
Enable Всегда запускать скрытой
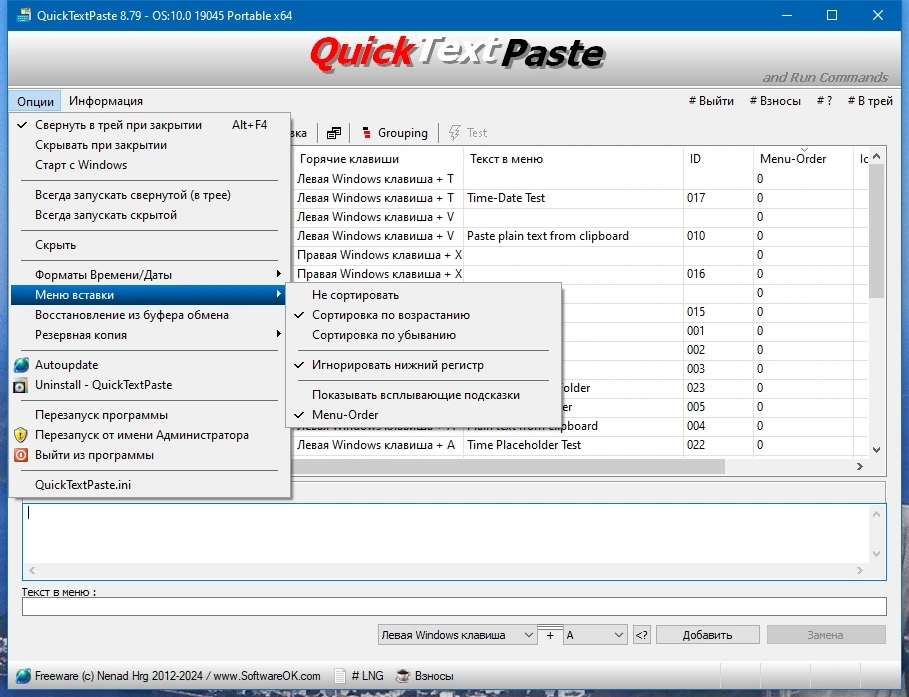pyautogui.click(x=150, y=215)
